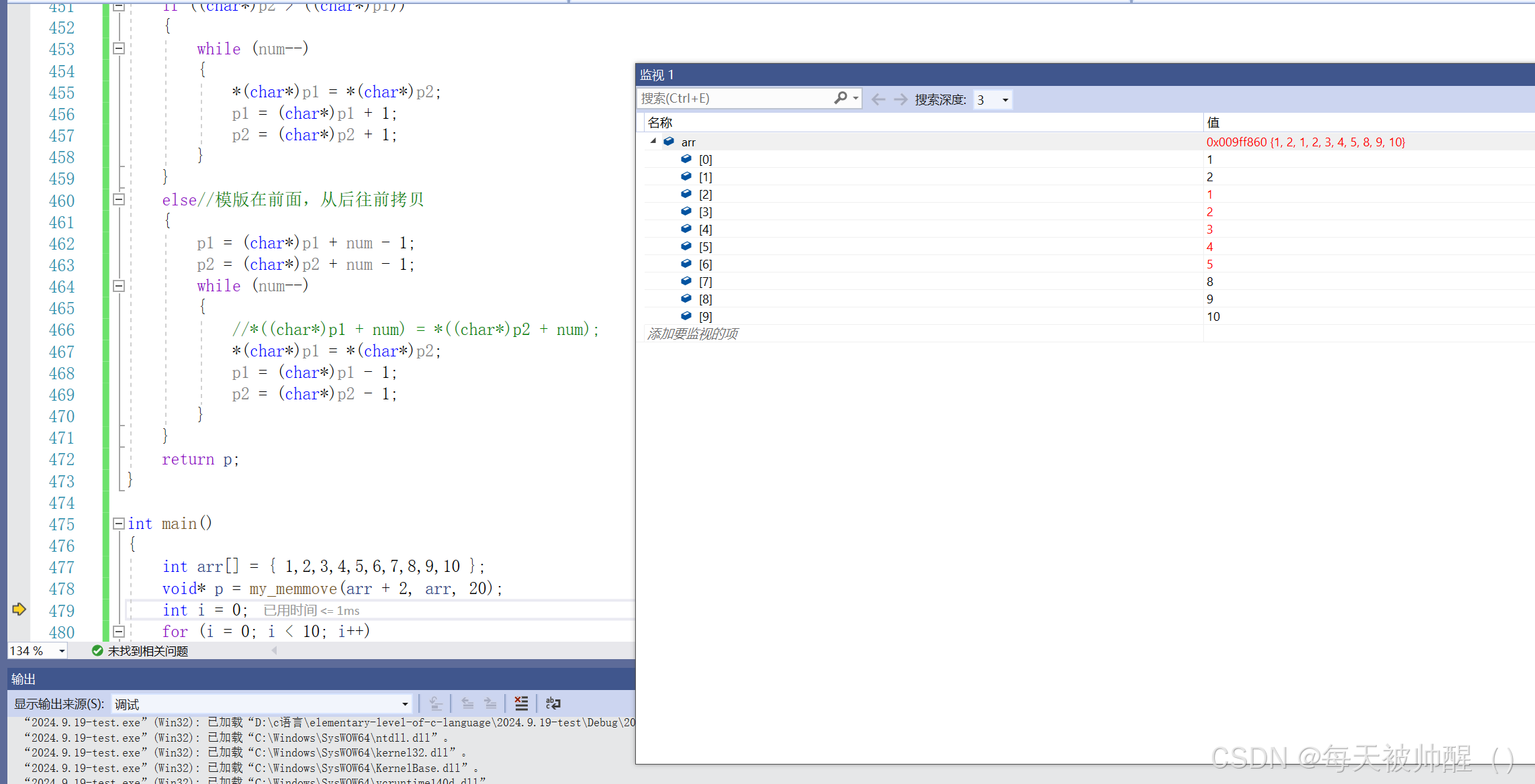Click search magnifier icon in Watch panel
Viewport: 1535px width, 784px height.
[x=840, y=98]
